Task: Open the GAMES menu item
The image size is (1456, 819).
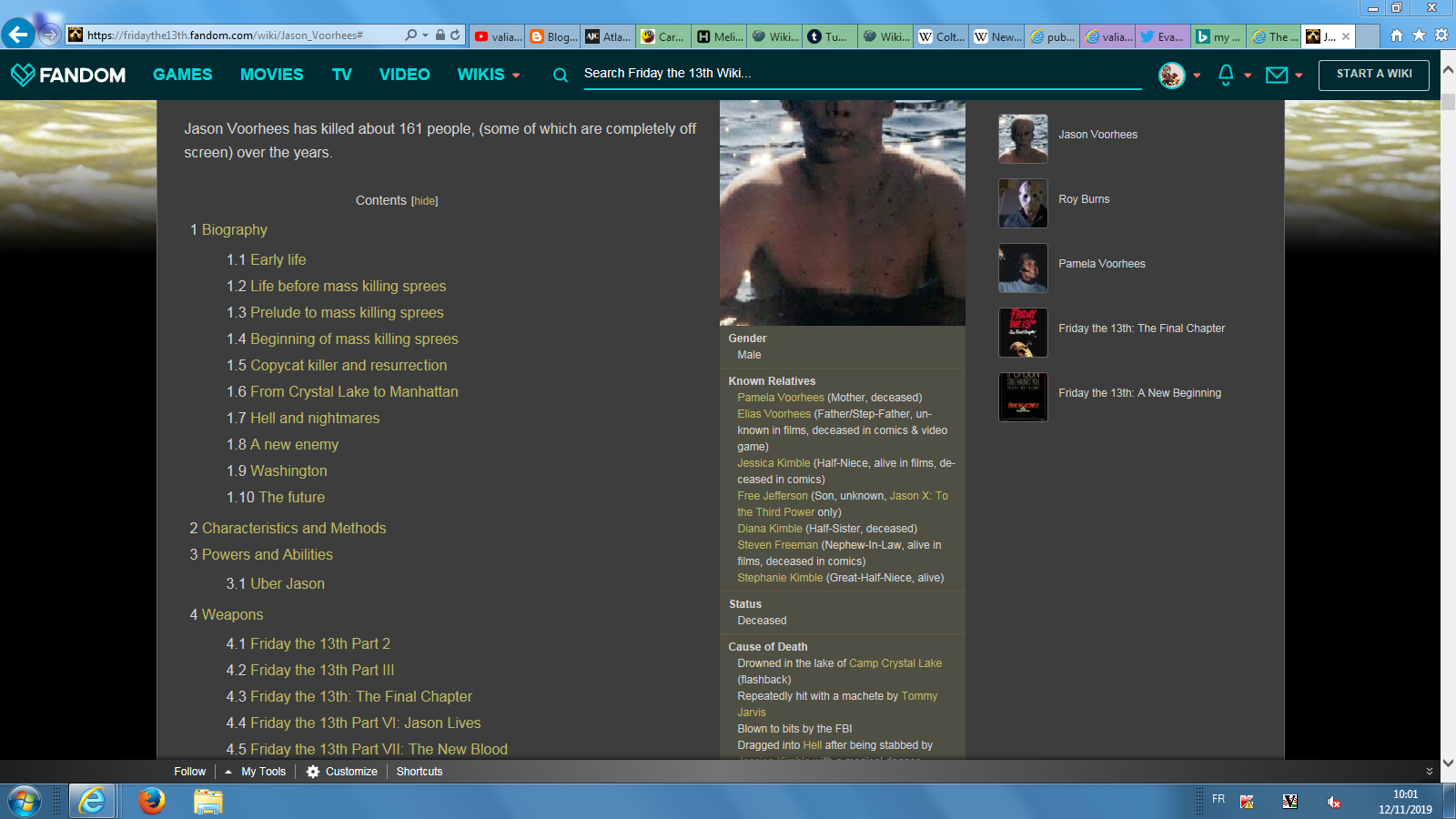Action: click(183, 75)
